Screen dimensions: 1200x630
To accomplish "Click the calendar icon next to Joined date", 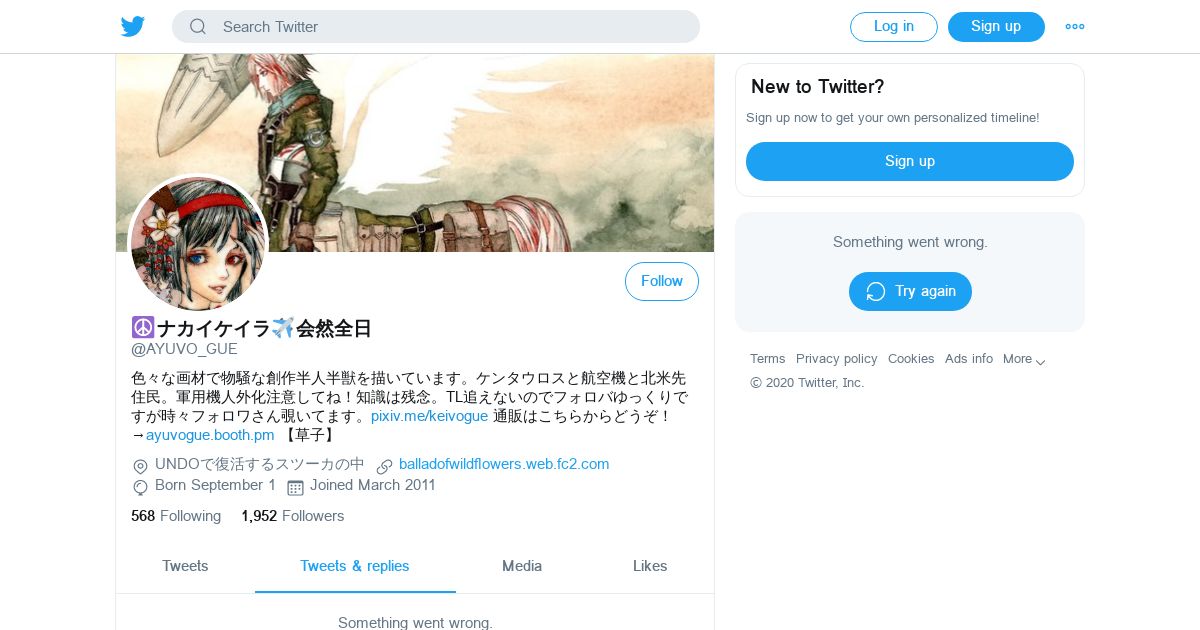I will pos(295,487).
